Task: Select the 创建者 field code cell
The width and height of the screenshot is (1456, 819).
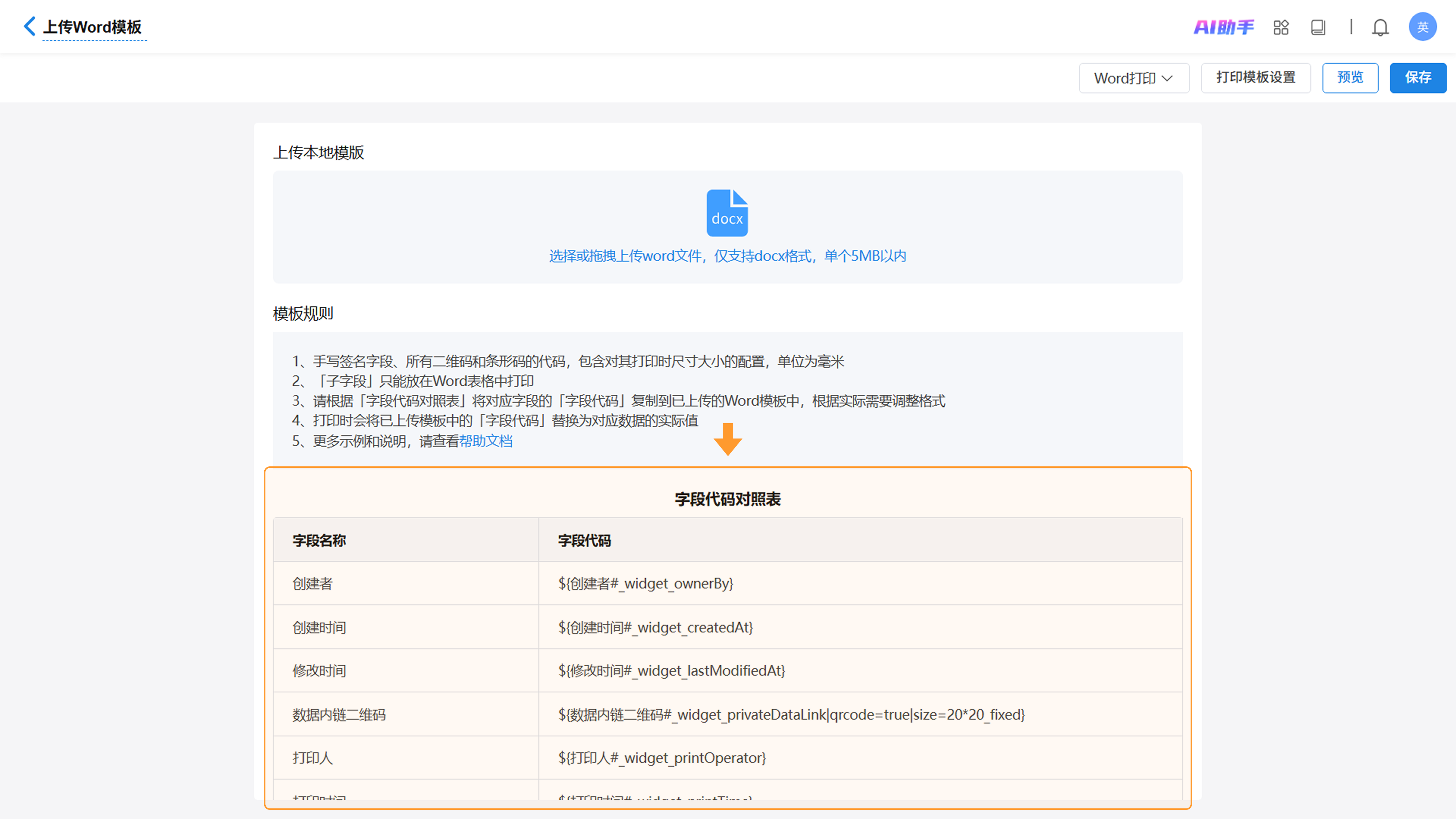Action: coord(645,583)
